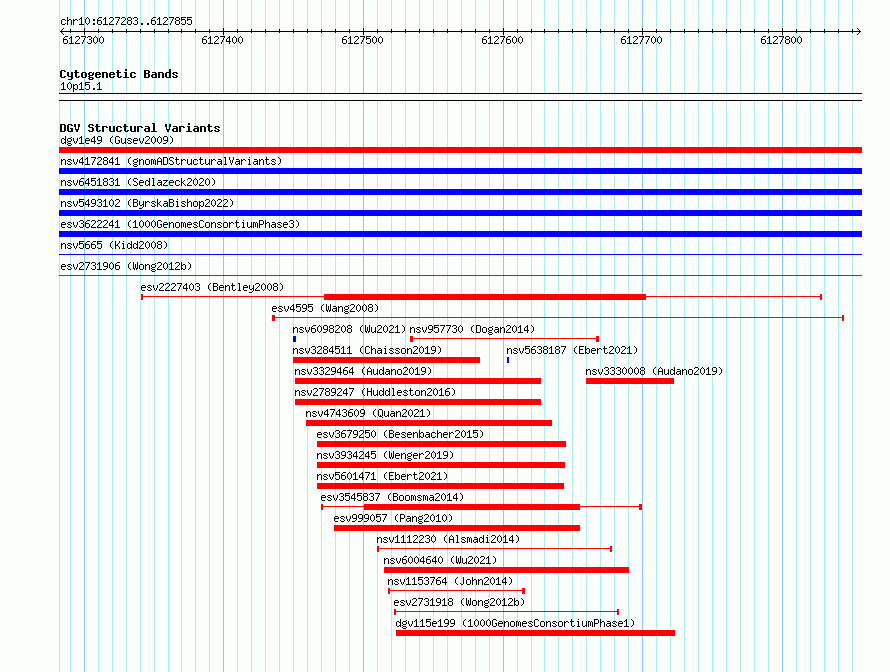The width and height of the screenshot is (890, 672).
Task: Open nsv1153764 (John2014) label
Action: pyautogui.click(x=450, y=581)
